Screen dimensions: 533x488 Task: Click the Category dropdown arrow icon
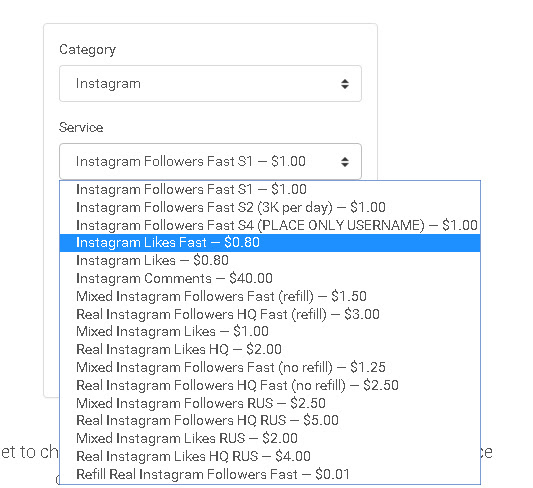click(345, 84)
